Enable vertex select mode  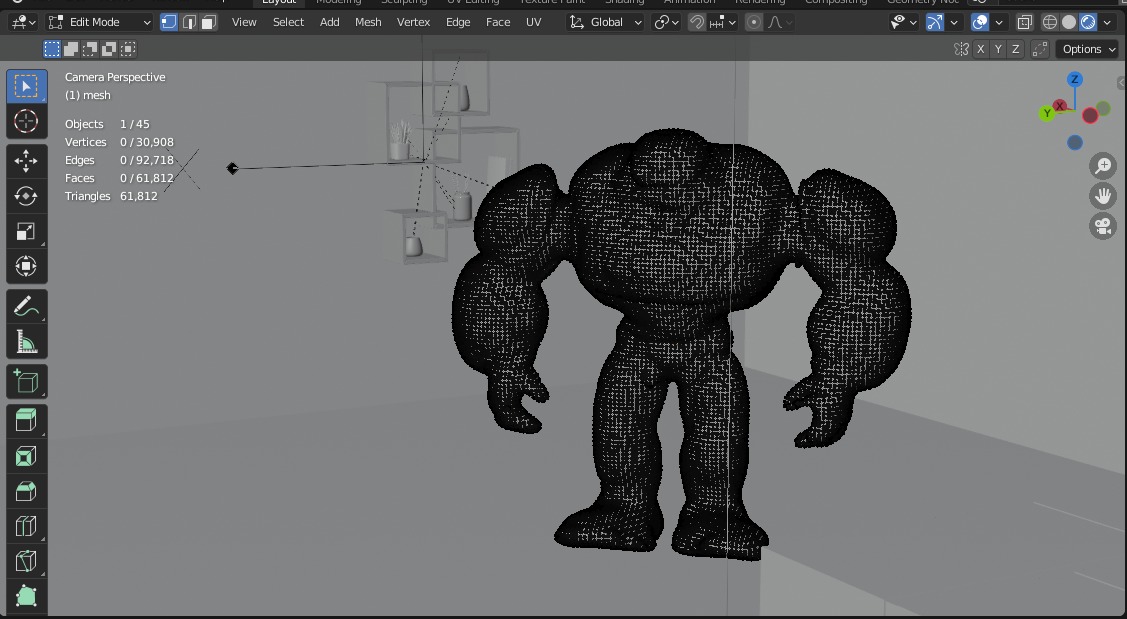[169, 22]
